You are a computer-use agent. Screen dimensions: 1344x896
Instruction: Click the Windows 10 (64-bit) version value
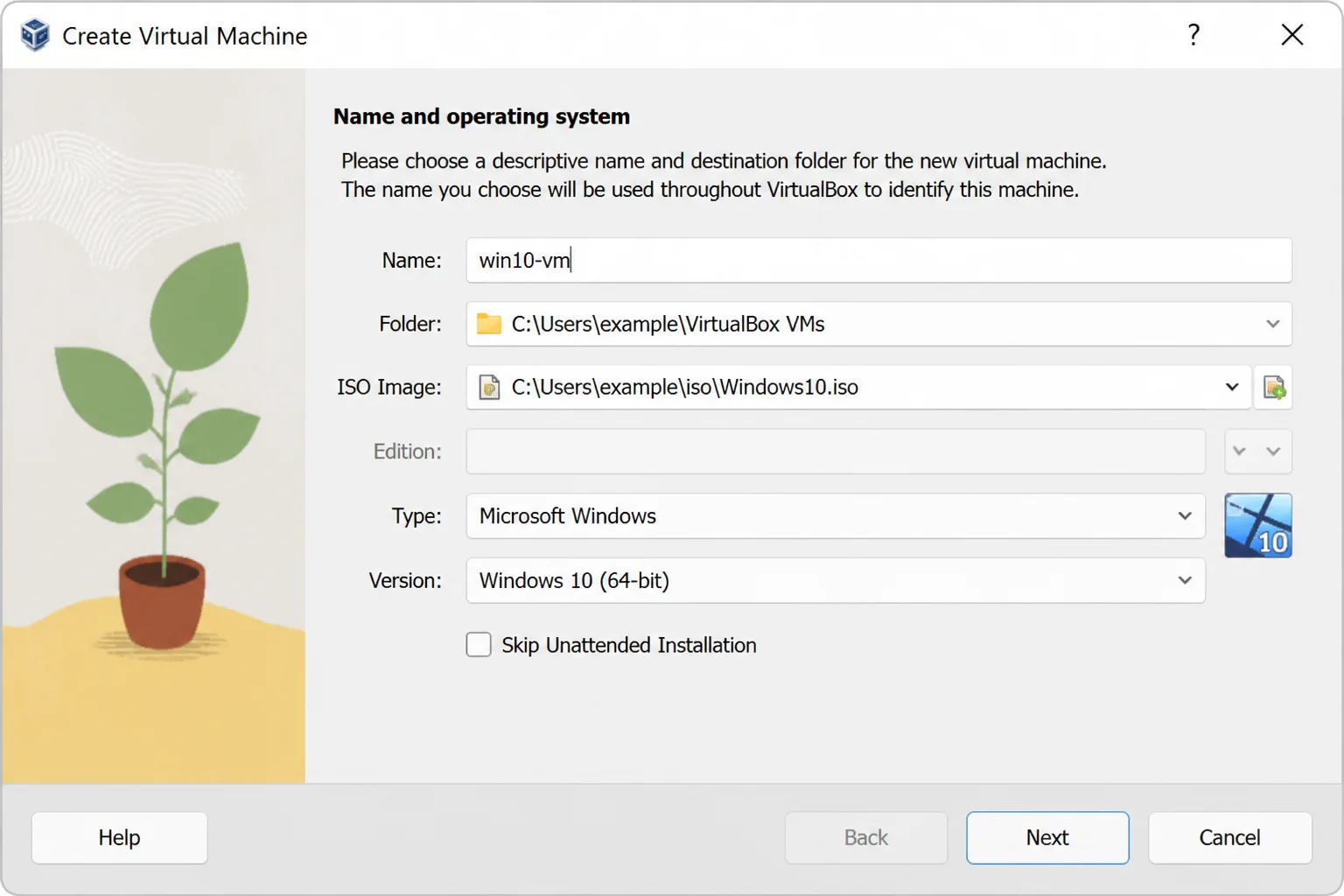pos(574,580)
